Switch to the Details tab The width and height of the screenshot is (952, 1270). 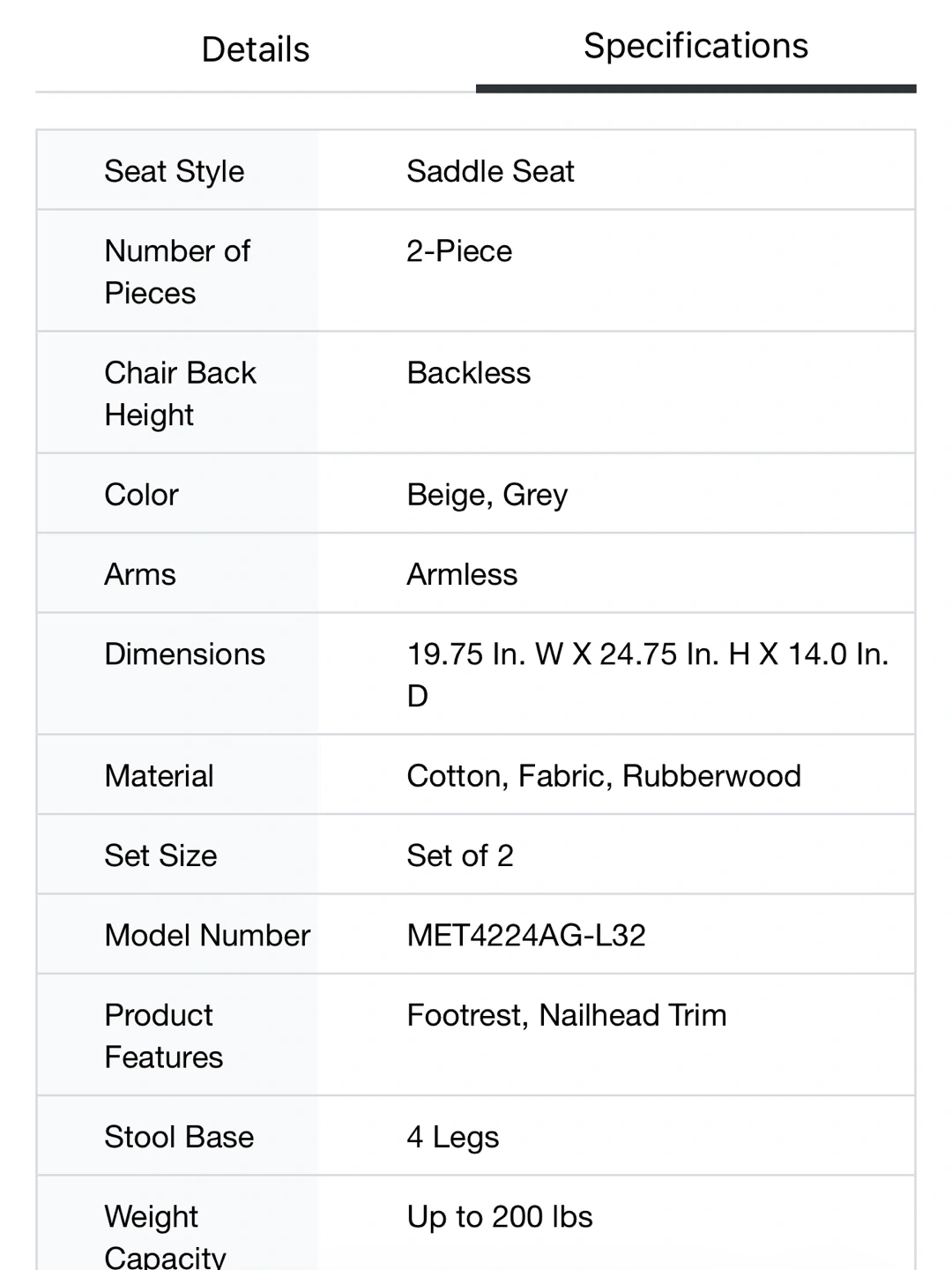click(256, 49)
